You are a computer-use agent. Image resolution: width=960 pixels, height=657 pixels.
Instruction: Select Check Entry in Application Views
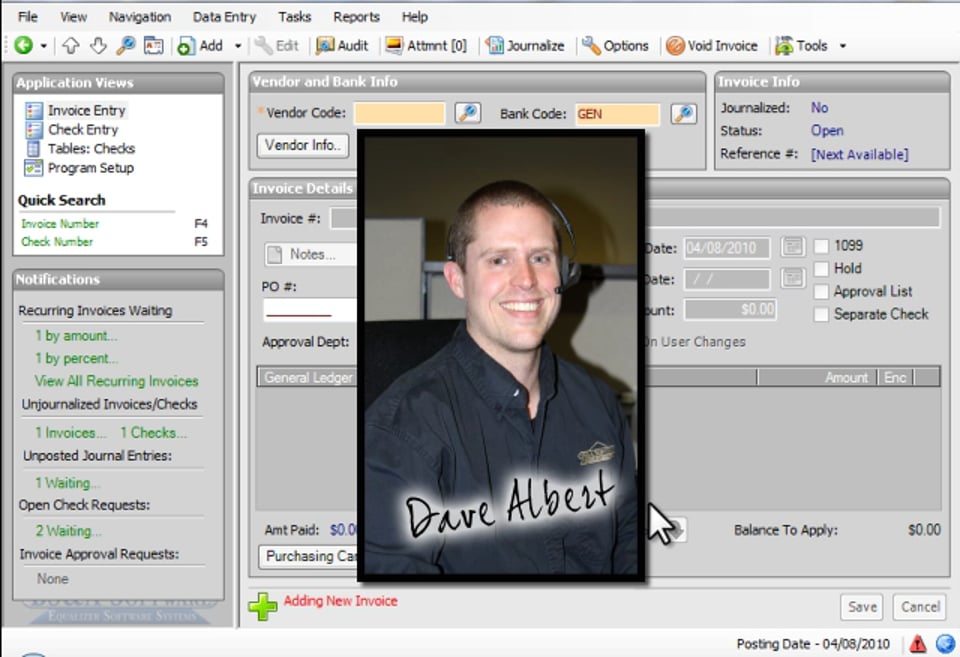pos(72,130)
